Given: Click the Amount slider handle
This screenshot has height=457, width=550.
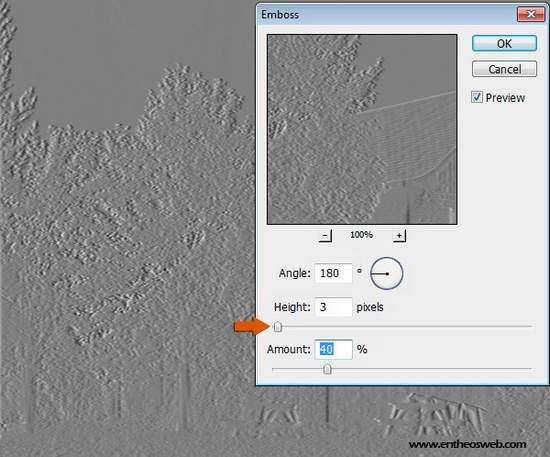Looking at the screenshot, I should click(x=327, y=369).
